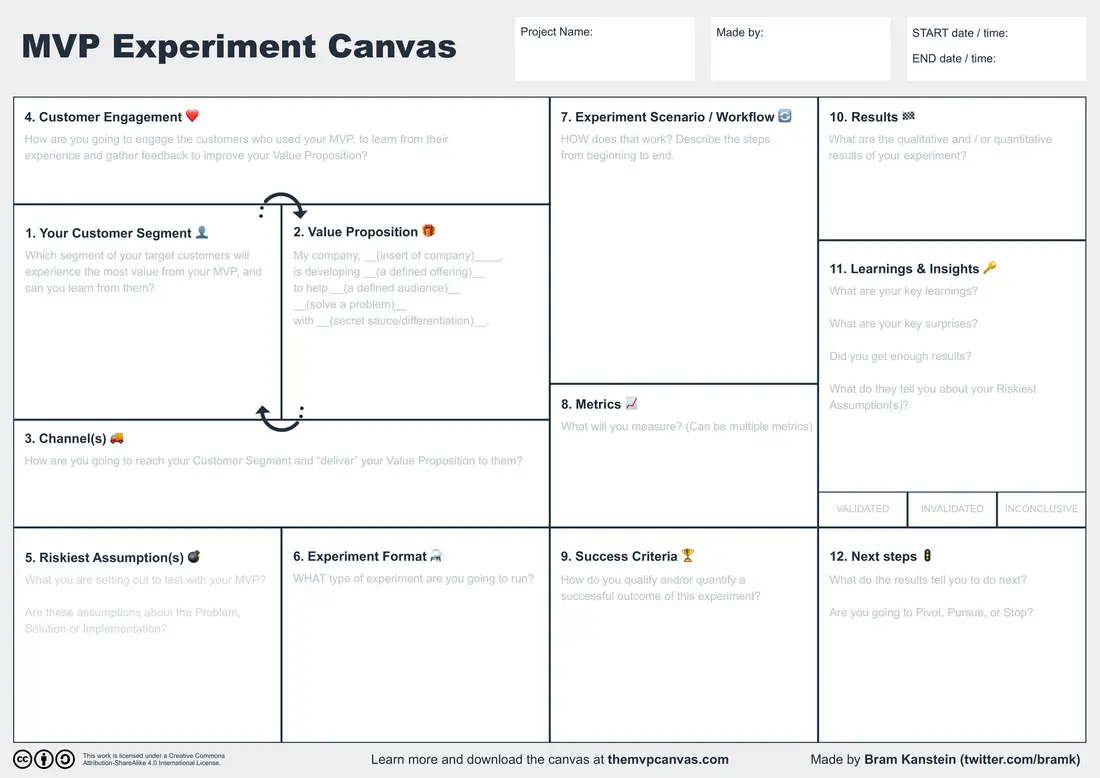This screenshot has width=1100, height=778.
Task: Click the '4. Customer Engagement' heading
Action: [x=103, y=117]
